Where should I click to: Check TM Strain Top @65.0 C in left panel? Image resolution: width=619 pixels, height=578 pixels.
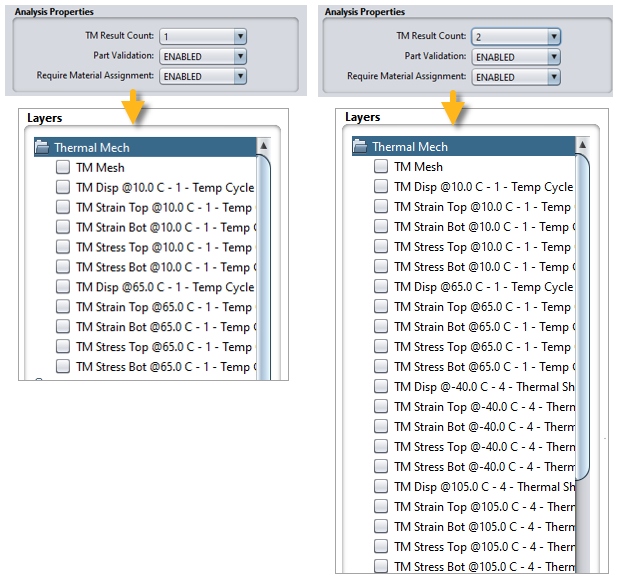tap(63, 306)
